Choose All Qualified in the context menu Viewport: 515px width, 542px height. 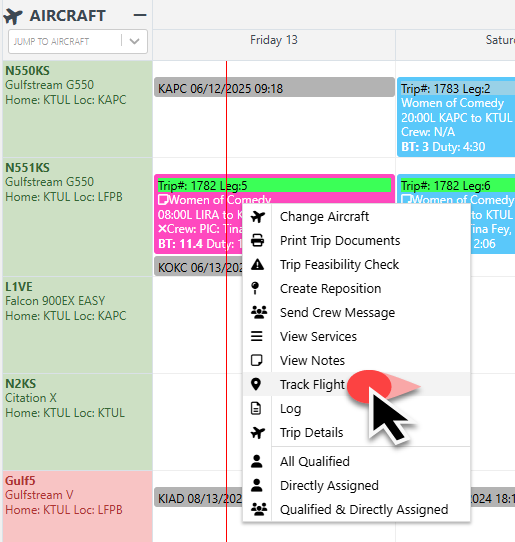pyautogui.click(x=315, y=461)
